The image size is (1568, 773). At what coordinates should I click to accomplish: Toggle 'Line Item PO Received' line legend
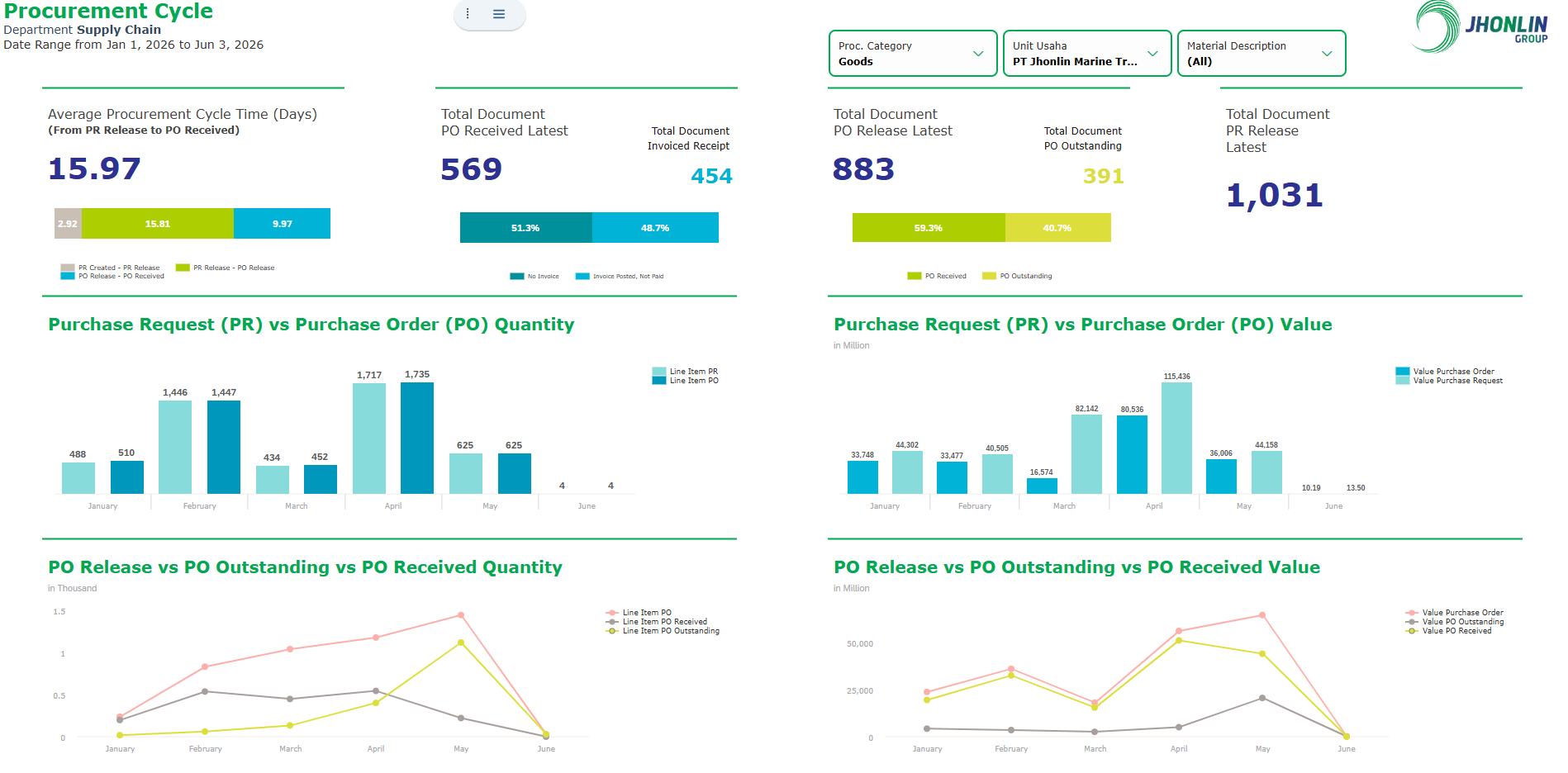pyautogui.click(x=657, y=622)
